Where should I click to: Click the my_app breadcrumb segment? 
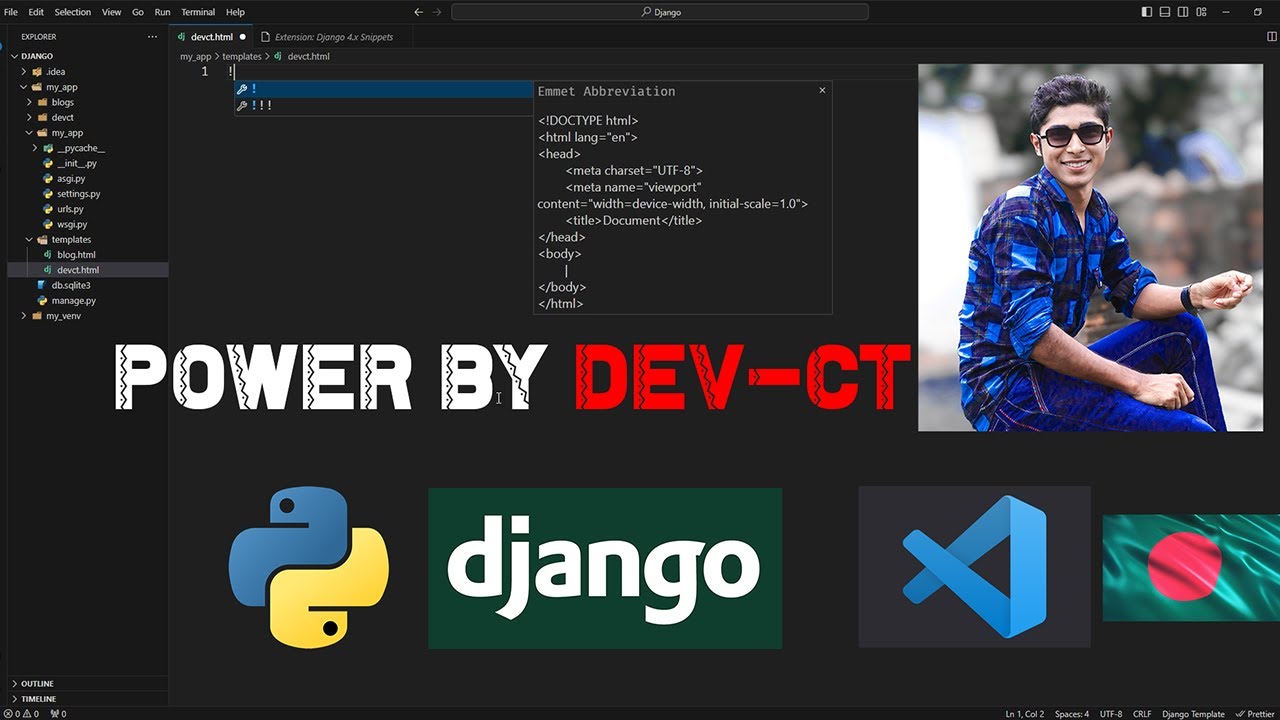click(x=195, y=57)
